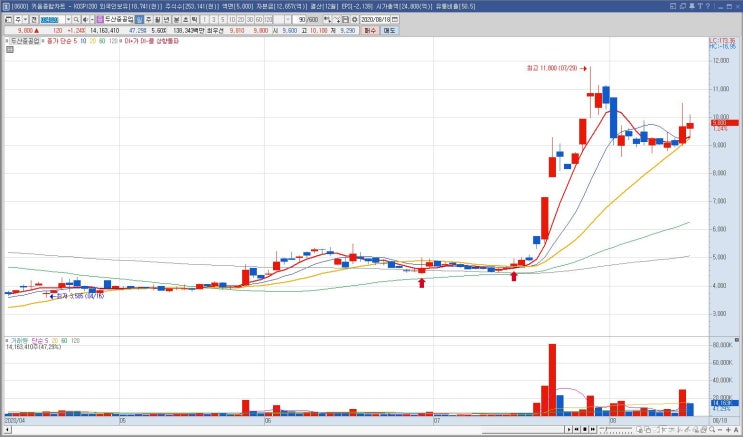
Task: Click the 2020/08/18 date field
Action: click(x=375, y=19)
